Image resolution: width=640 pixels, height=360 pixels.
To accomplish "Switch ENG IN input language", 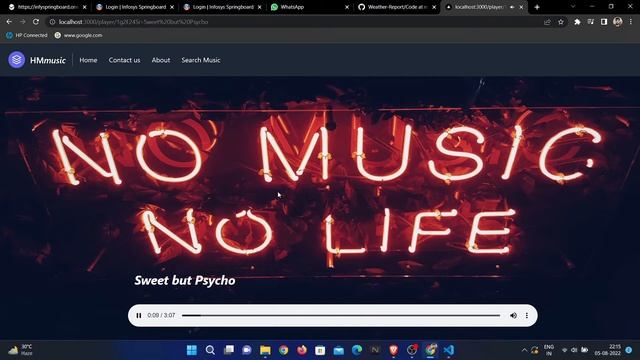I will pyautogui.click(x=549, y=350).
